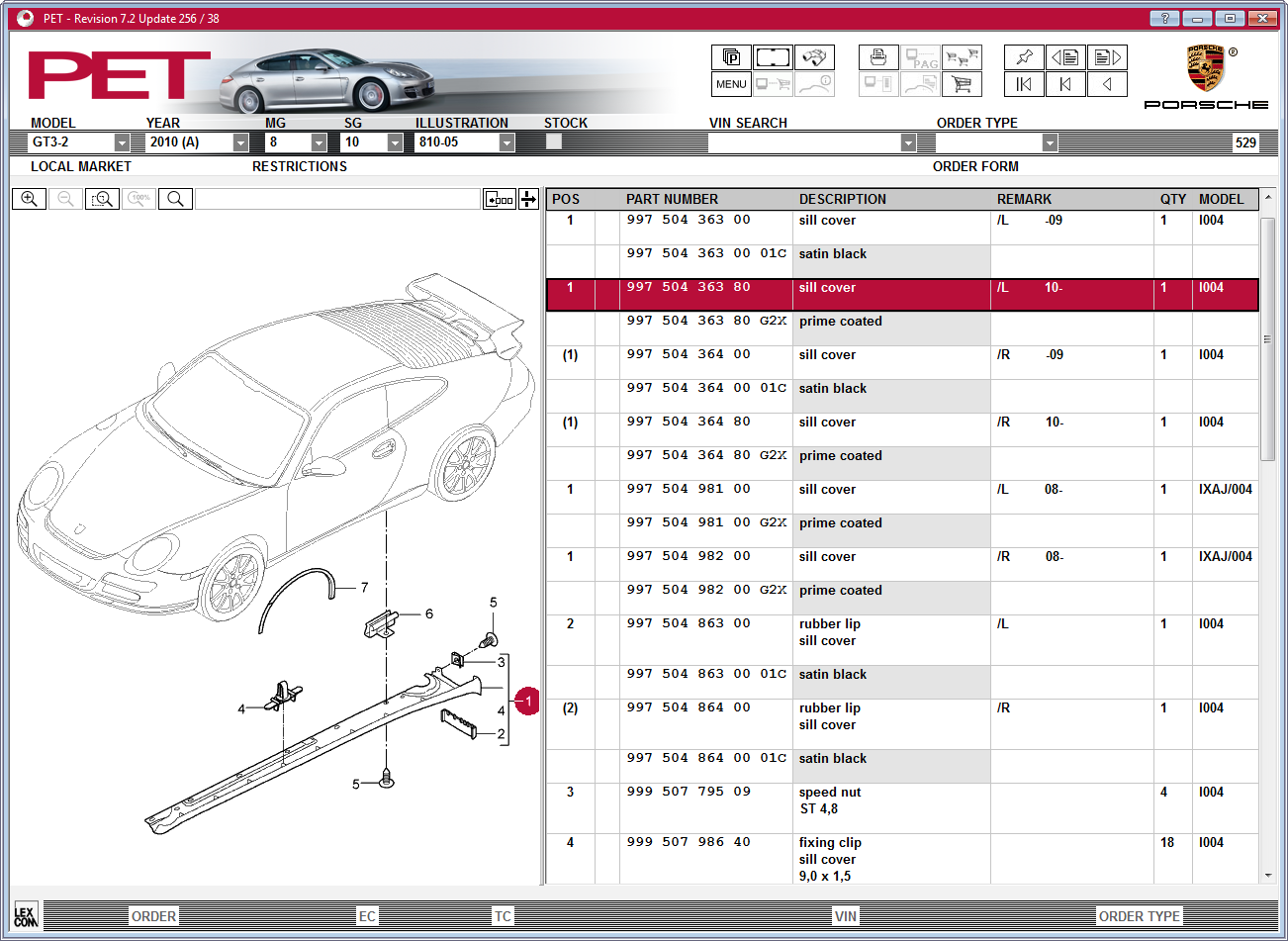Image resolution: width=1288 pixels, height=941 pixels.
Task: Open the VIN SEARCH dropdown
Action: [x=908, y=142]
